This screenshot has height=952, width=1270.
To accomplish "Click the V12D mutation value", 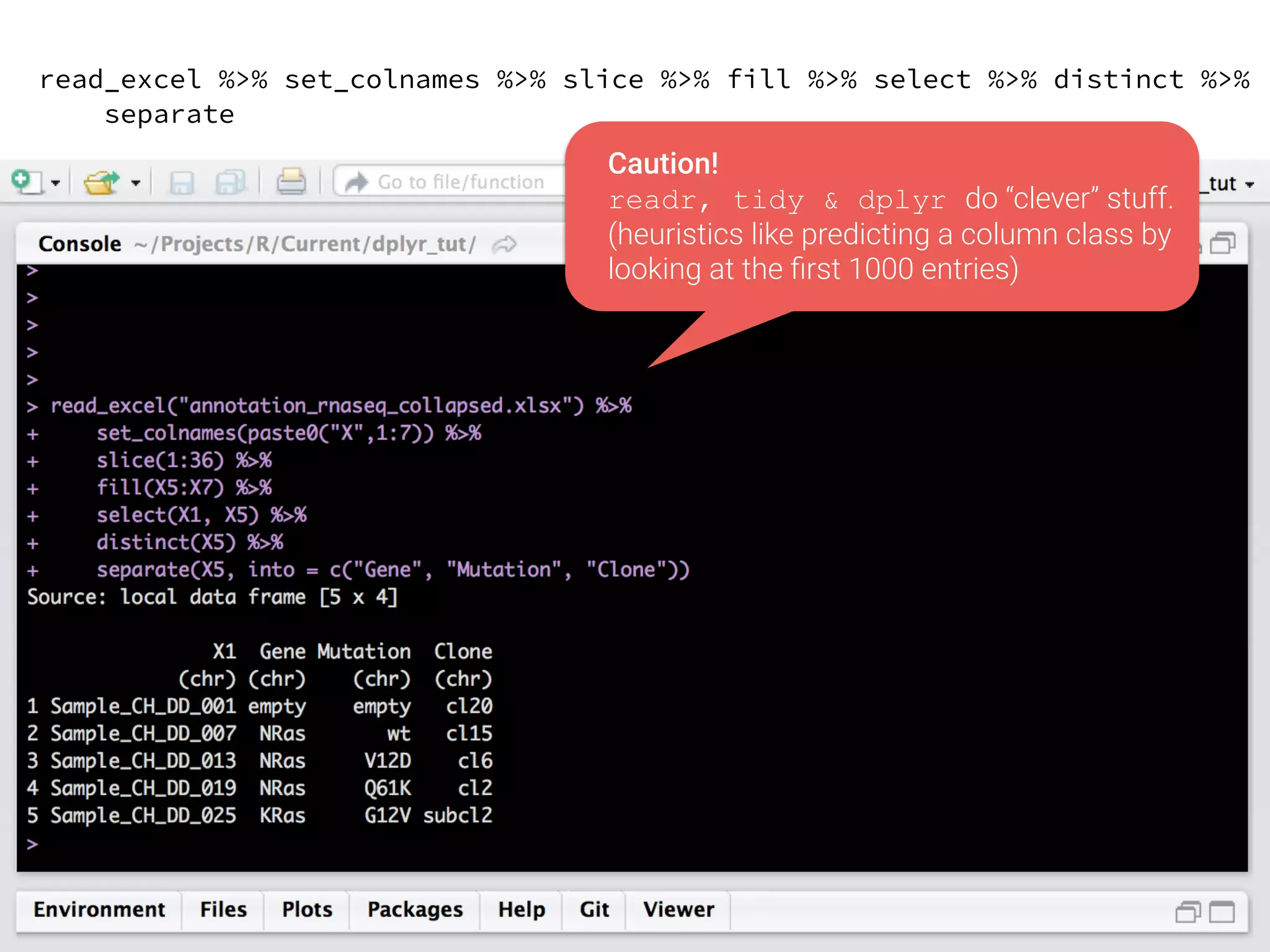I will (x=388, y=761).
